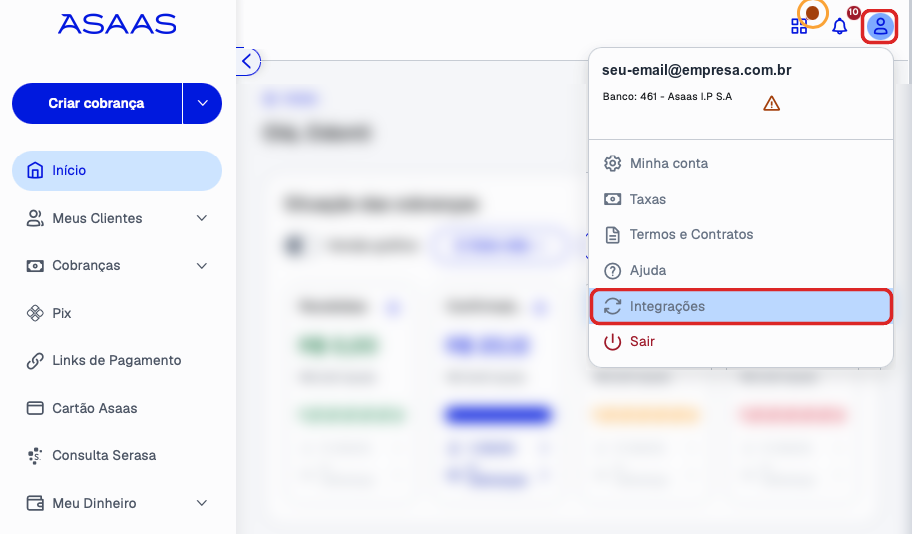This screenshot has width=912, height=534.
Task: Open Consulta Serasa in the sidebar
Action: tap(117, 455)
